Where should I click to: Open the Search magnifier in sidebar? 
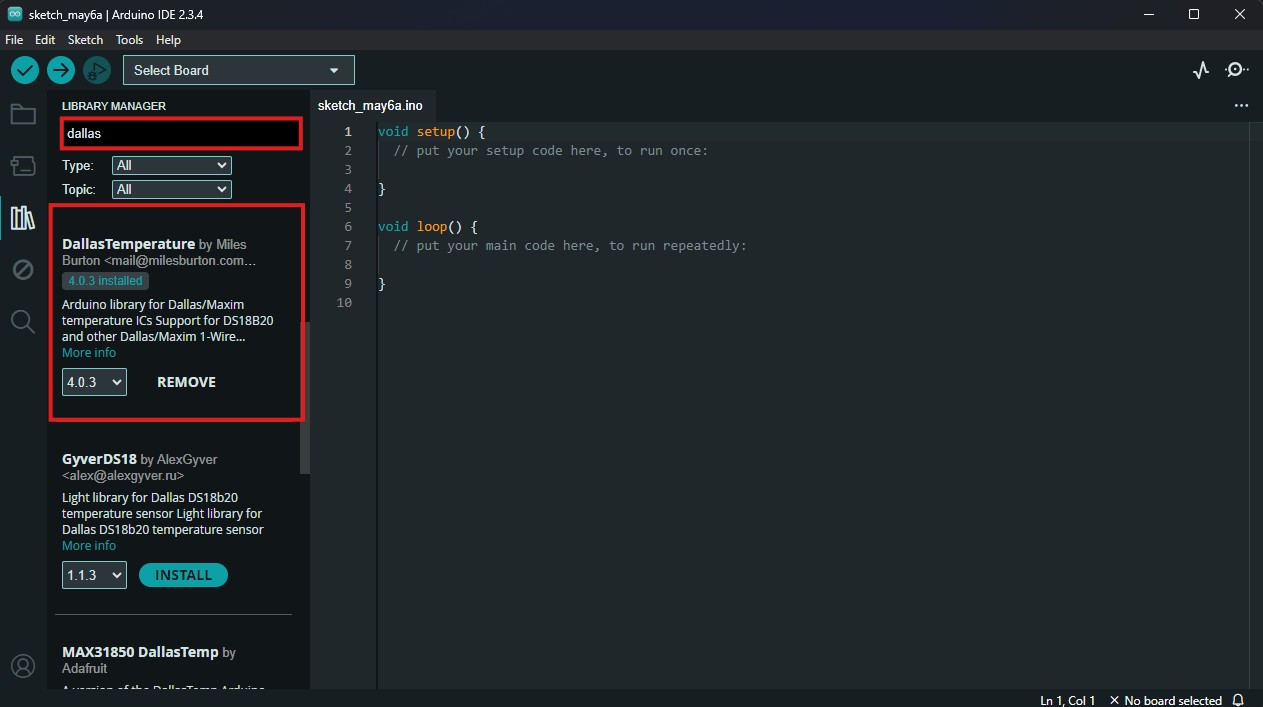[x=23, y=321]
